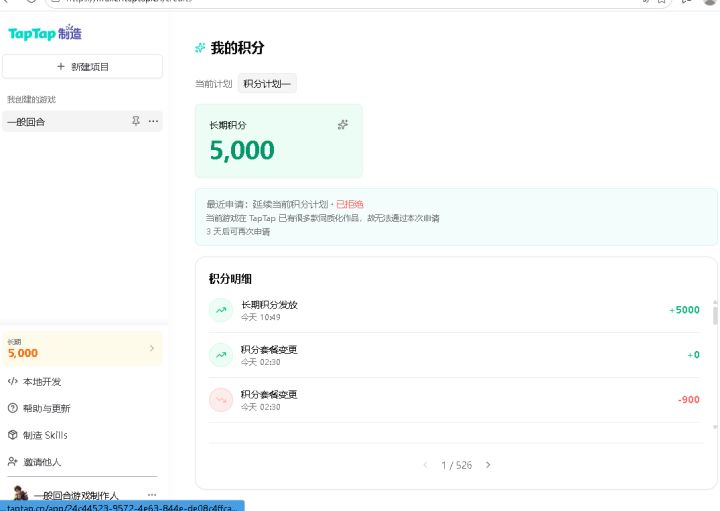This screenshot has width=720, height=511.
Task: Click the 积分计划一 plan tag
Action: coord(267,84)
